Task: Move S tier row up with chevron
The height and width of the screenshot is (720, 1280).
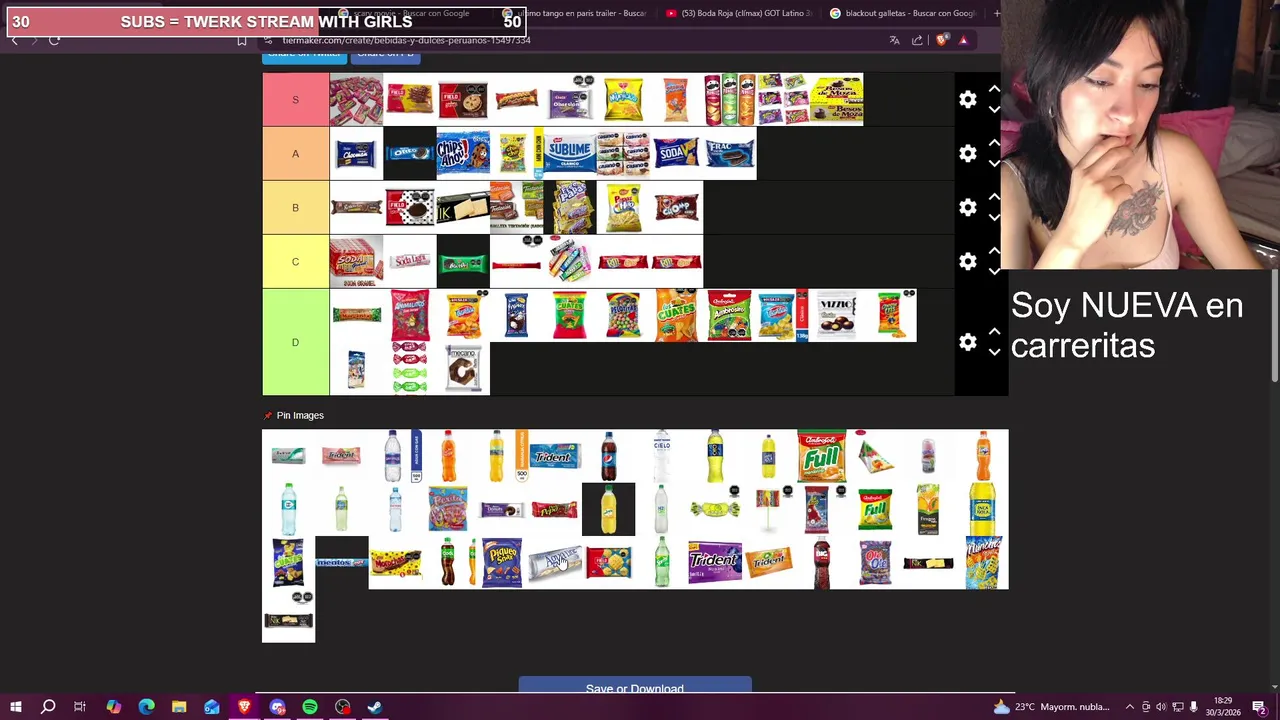Action: (x=994, y=89)
